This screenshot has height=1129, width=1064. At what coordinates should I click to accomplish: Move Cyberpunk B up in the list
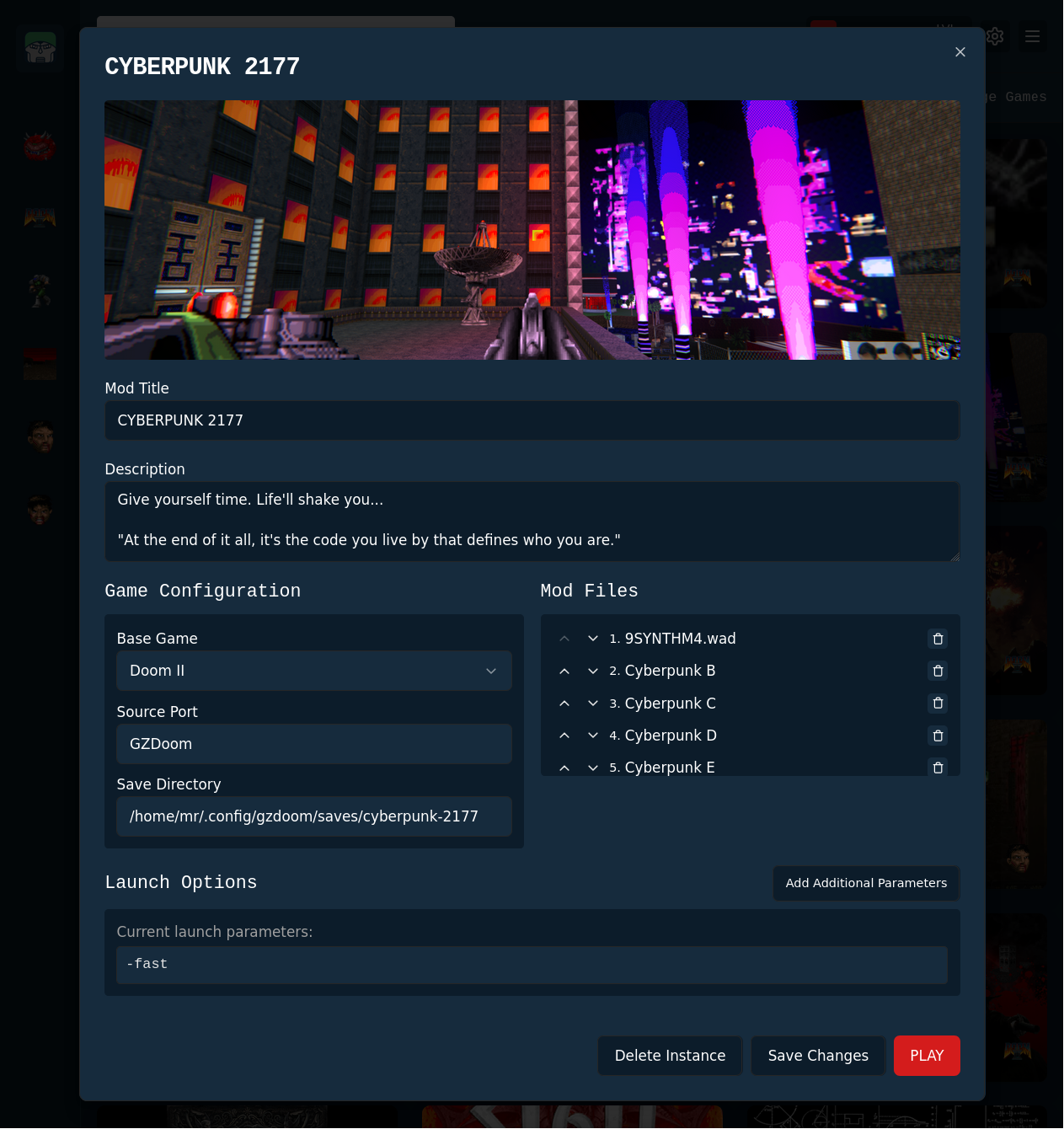[564, 671]
